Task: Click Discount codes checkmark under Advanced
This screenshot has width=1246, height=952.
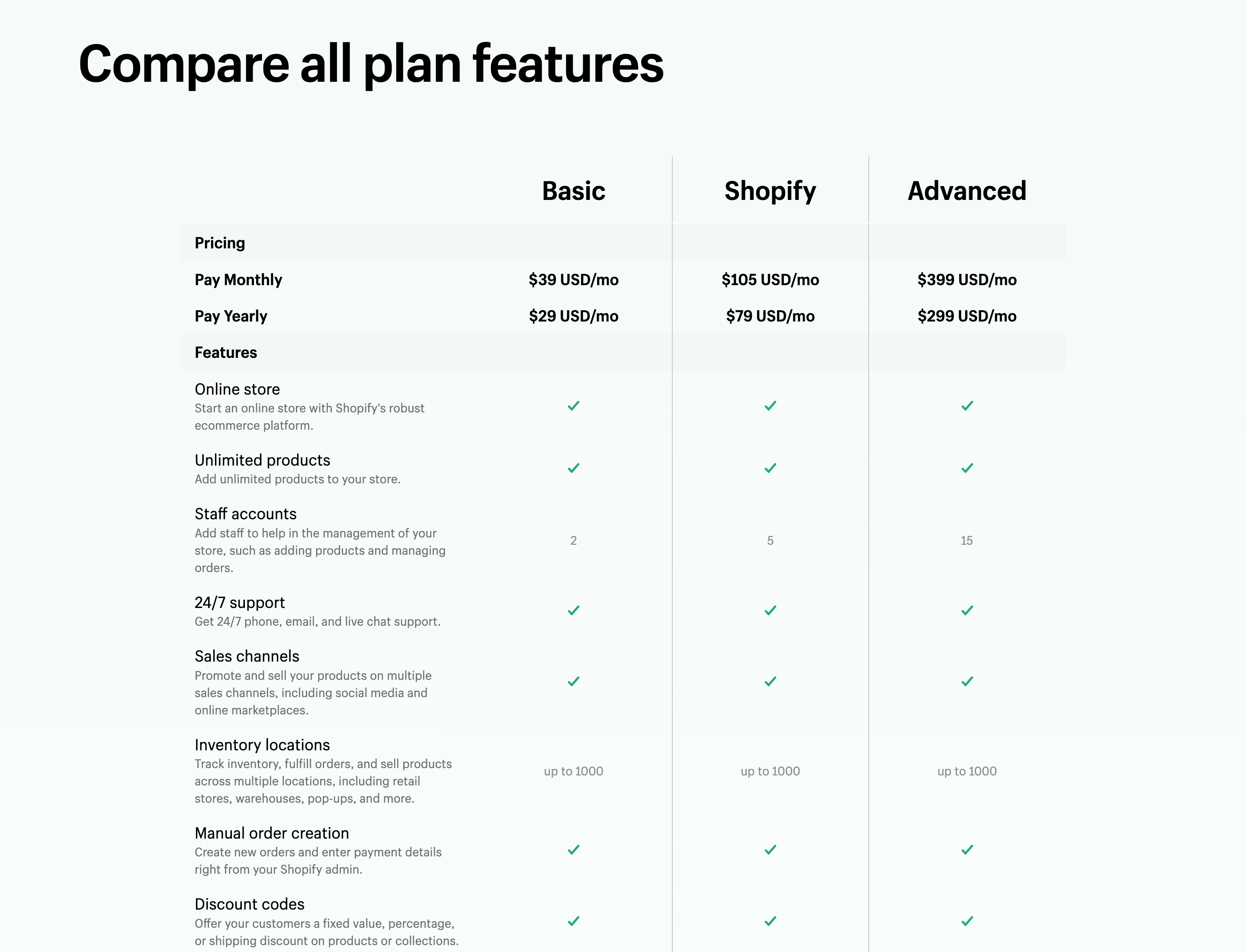Action: click(x=967, y=921)
